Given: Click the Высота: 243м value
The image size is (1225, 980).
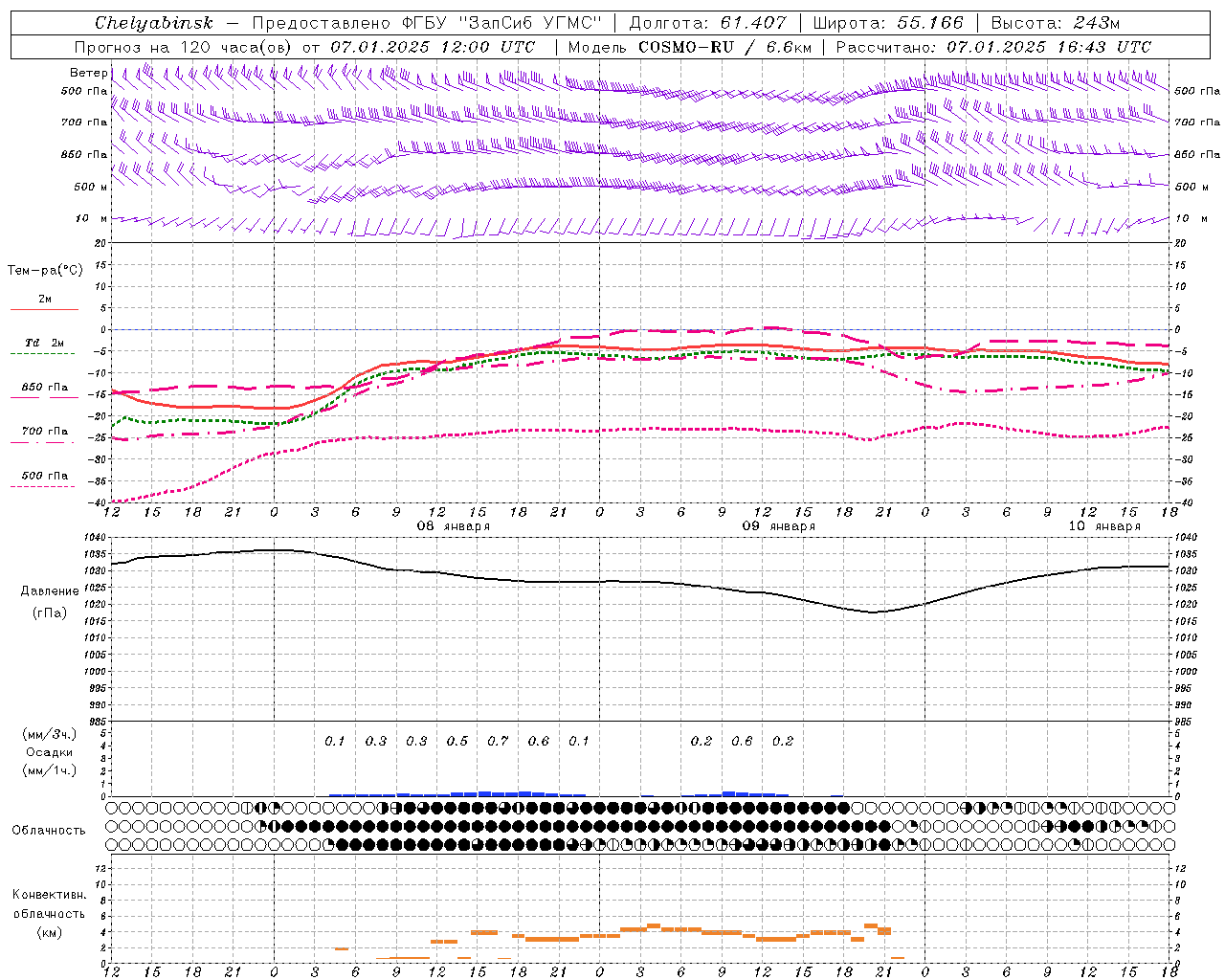Looking at the screenshot, I should point(1055,23).
